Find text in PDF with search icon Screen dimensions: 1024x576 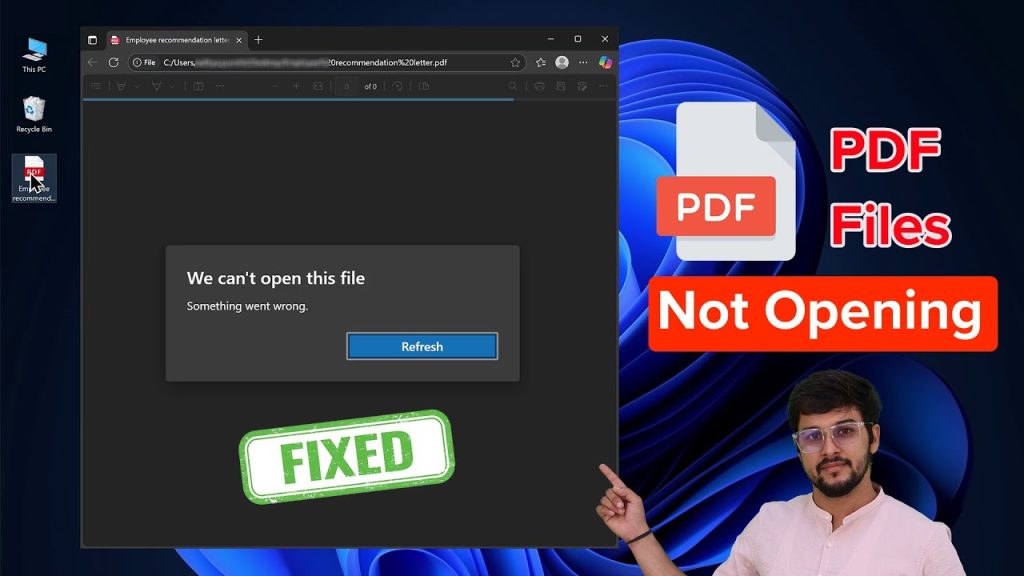point(513,86)
